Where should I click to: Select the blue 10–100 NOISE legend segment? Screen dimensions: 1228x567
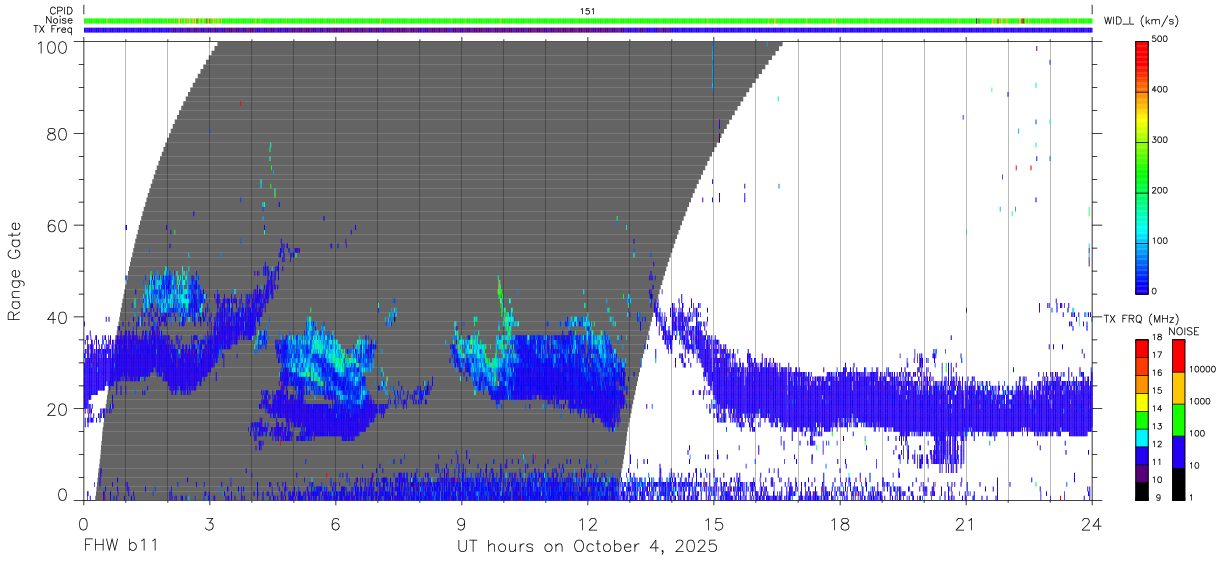tap(1179, 452)
